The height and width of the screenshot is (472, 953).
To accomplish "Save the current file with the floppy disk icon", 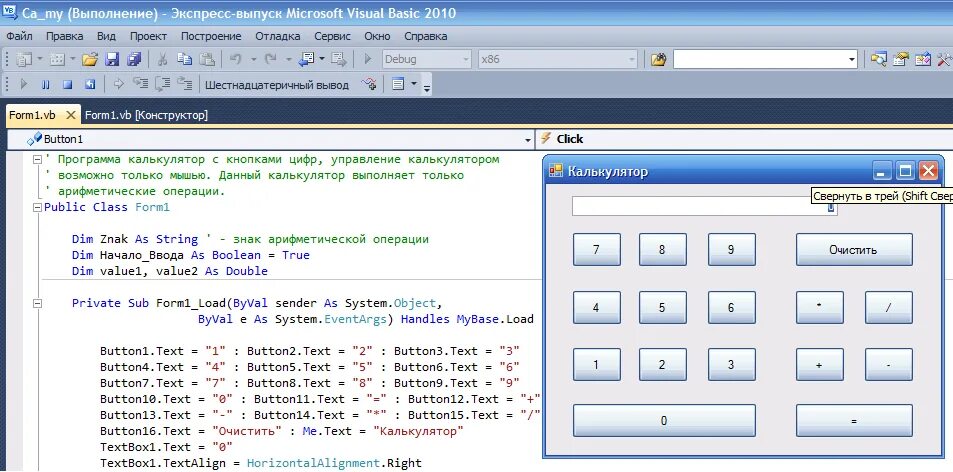I will pyautogui.click(x=112, y=60).
